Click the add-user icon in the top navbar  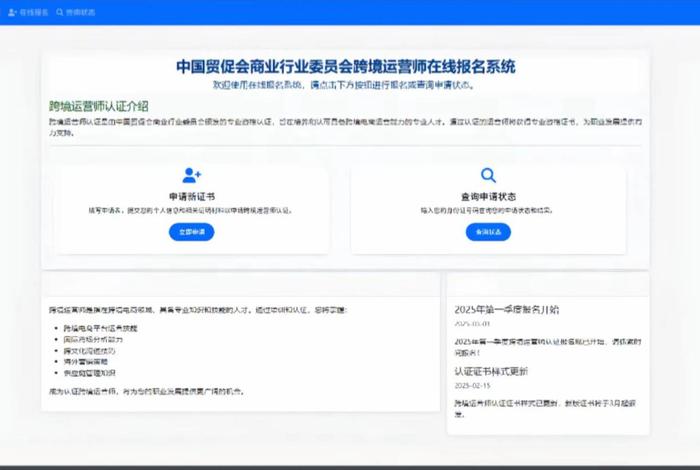(12, 12)
